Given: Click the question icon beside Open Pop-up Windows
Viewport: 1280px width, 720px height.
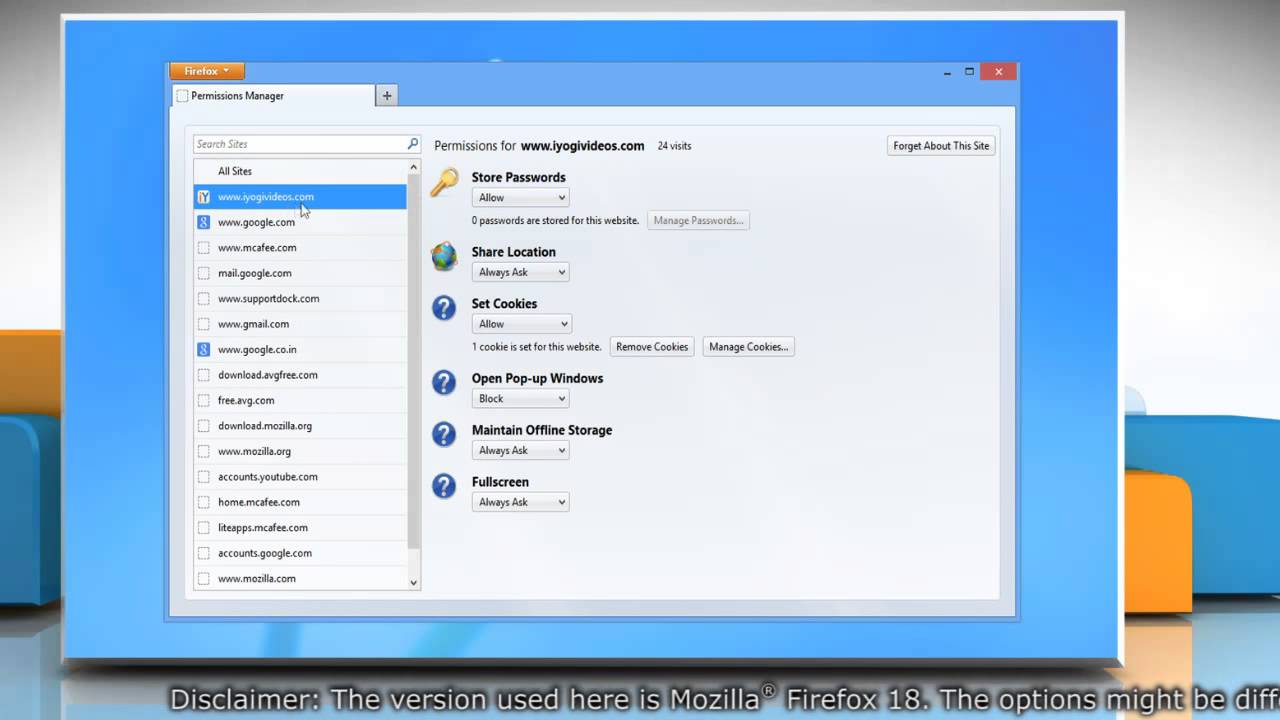Looking at the screenshot, I should coord(444,383).
